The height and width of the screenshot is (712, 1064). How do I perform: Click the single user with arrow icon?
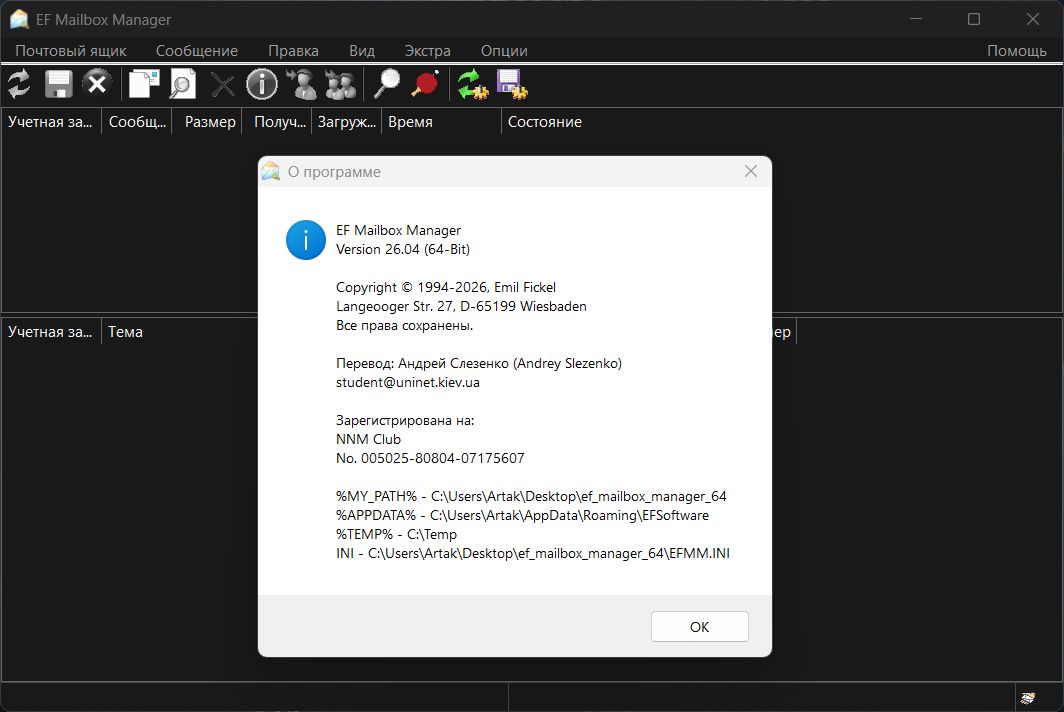coord(301,84)
